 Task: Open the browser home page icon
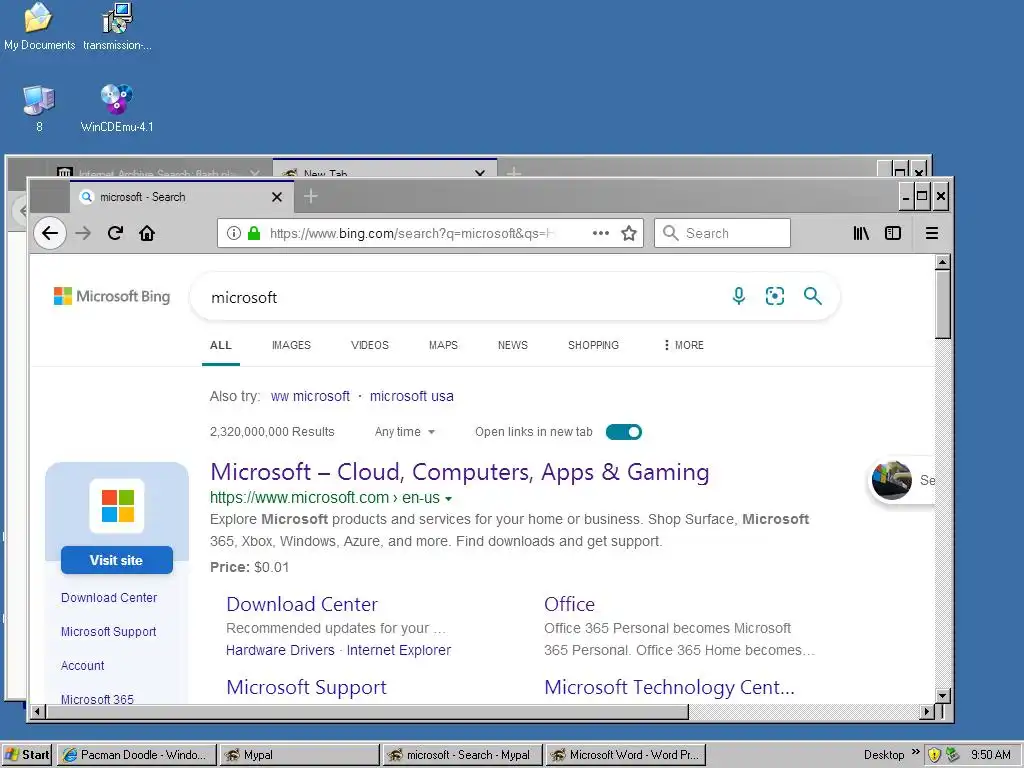point(147,233)
